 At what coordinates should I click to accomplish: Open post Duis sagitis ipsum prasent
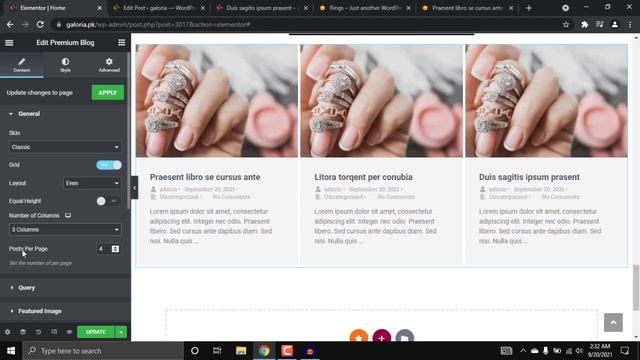[x=529, y=177]
